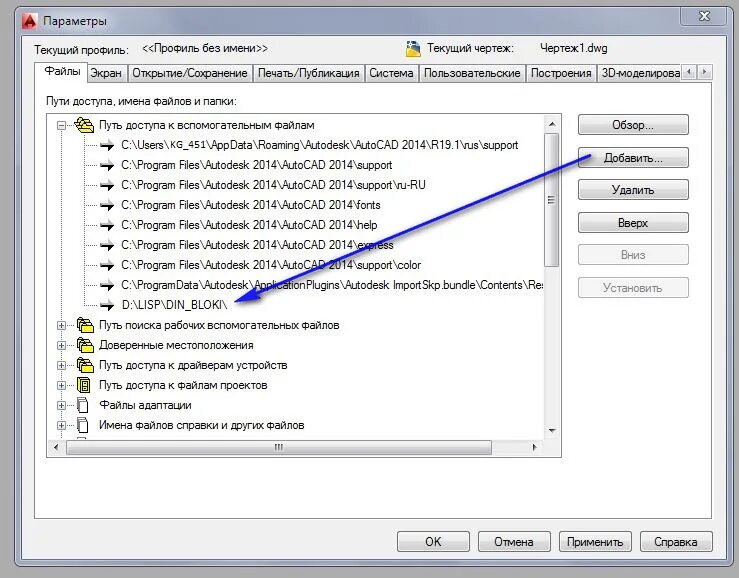Confirm with the OK button
Viewport: 739px width, 578px height.
[x=433, y=542]
